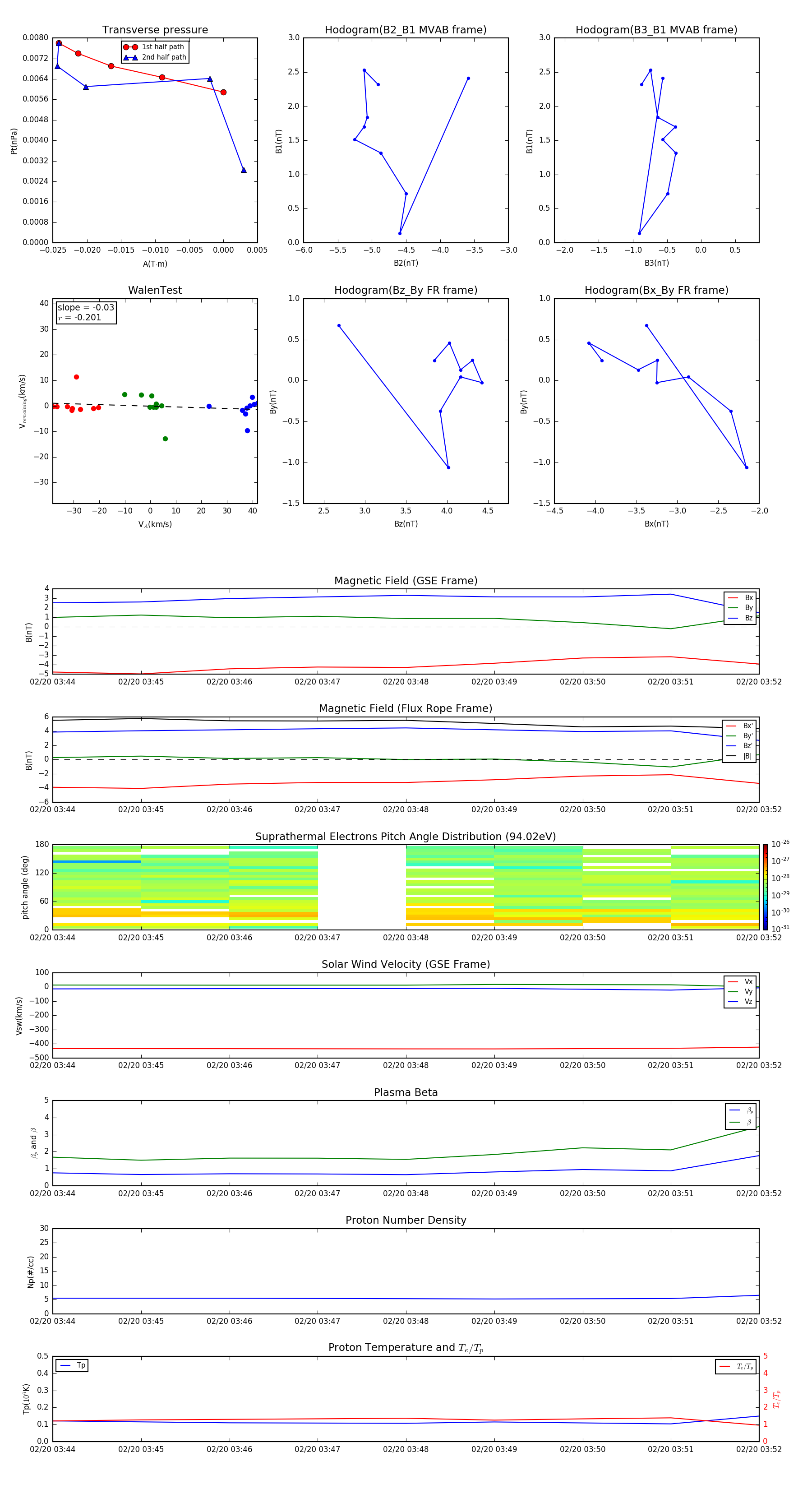Click the 'Solar Wind Velocity (GSE Frame)' title
This screenshot has width=812, height=1489.
pos(406,965)
